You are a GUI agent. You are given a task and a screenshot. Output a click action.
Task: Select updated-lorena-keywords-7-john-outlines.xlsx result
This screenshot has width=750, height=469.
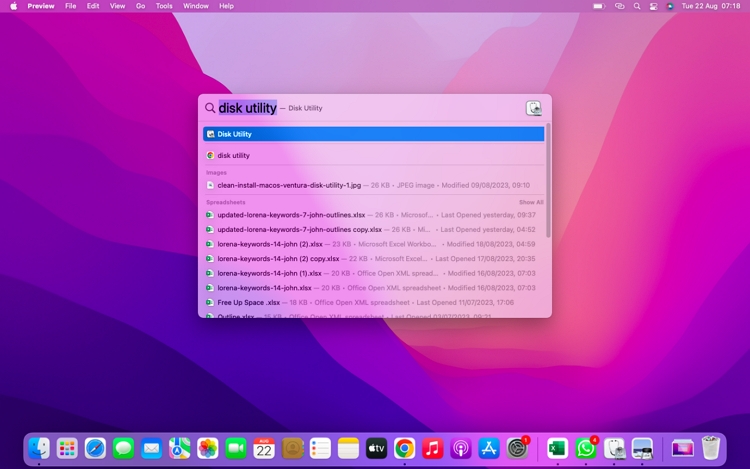click(374, 215)
